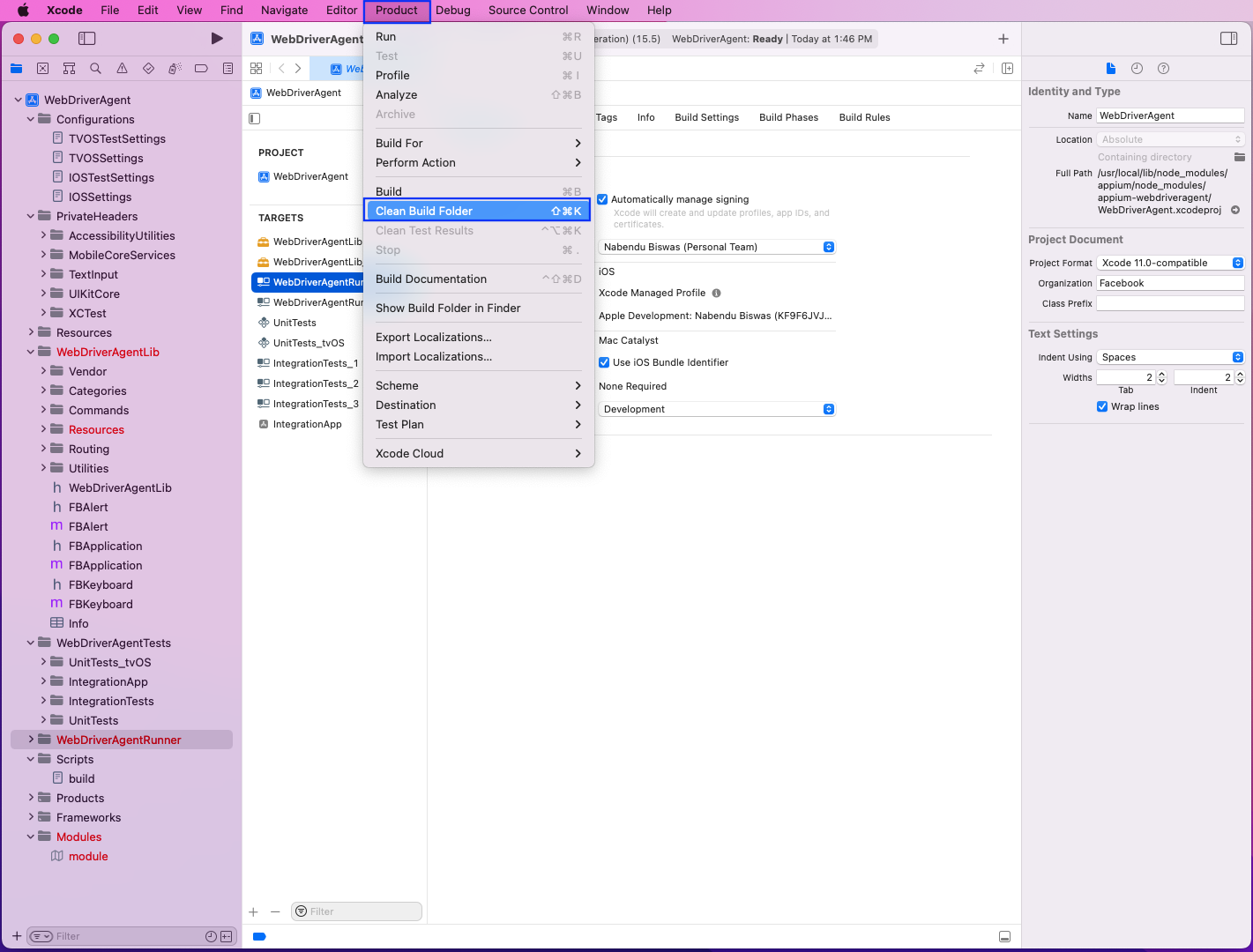Open the related items grid icon
Viewport: 1253px width, 952px height.
click(257, 68)
